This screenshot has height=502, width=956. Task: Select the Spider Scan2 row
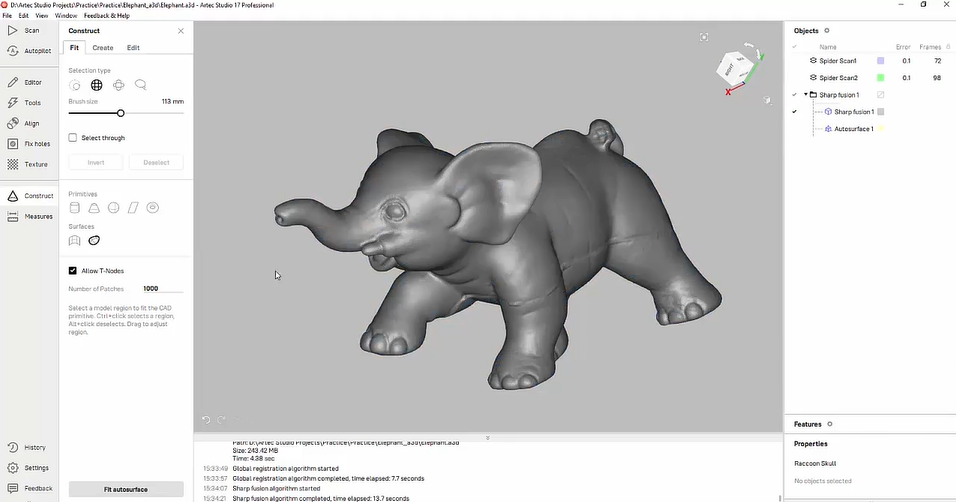(x=872, y=77)
